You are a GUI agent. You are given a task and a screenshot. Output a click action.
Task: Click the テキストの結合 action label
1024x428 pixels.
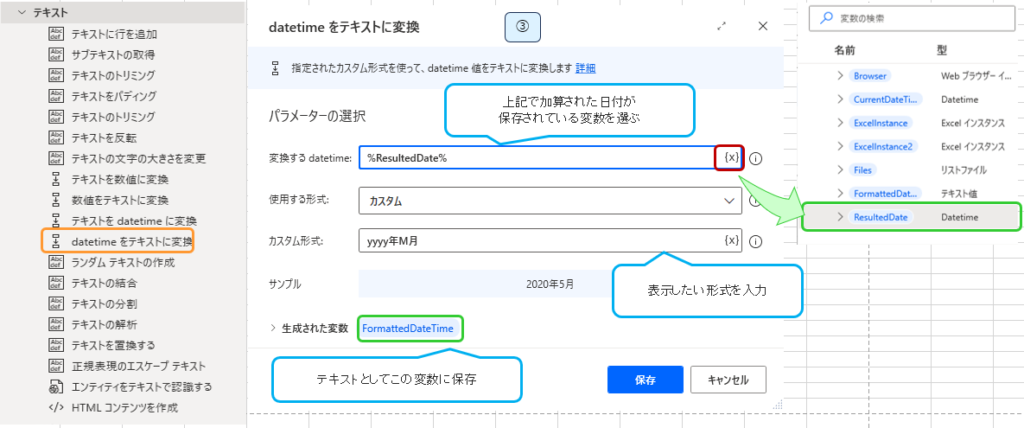click(104, 283)
